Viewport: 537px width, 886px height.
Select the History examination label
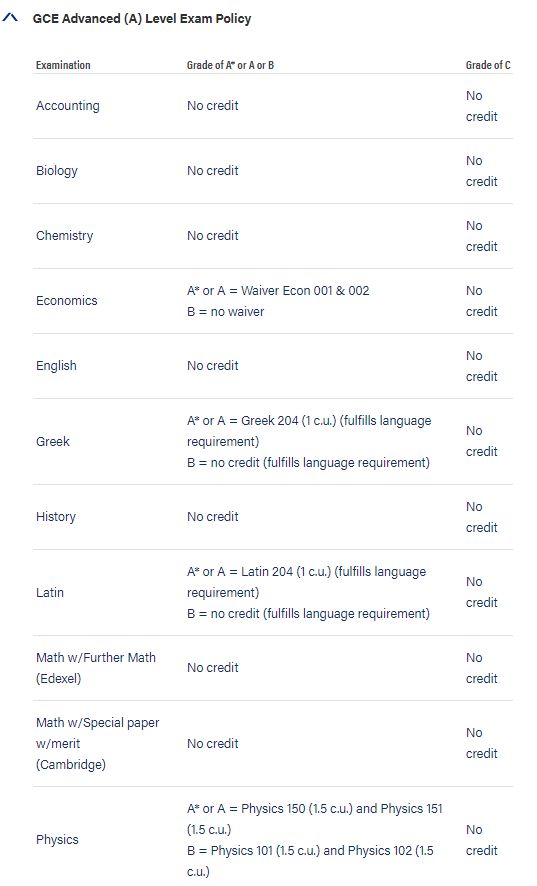[55, 516]
